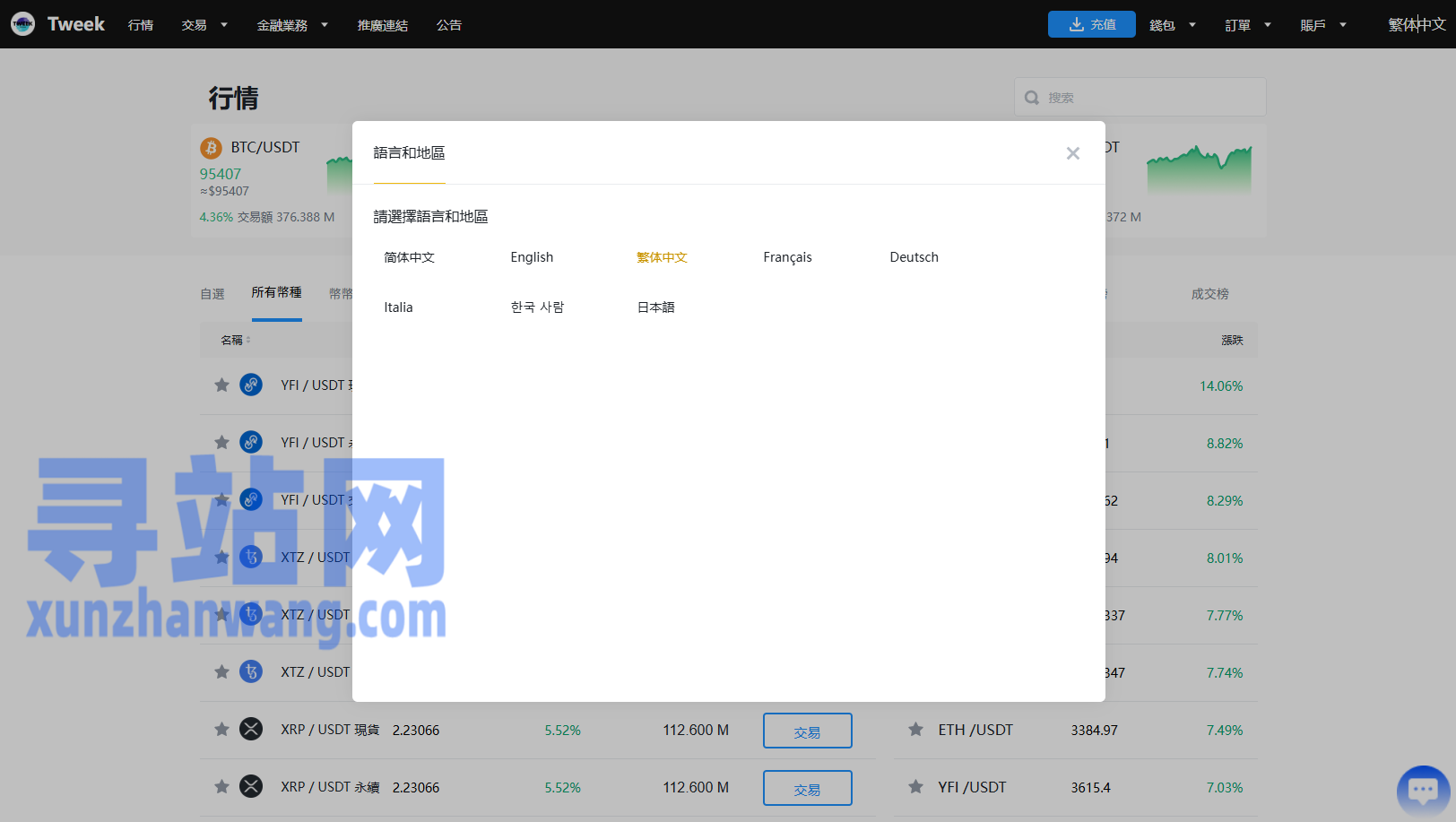This screenshot has height=822, width=1456.
Task: Favorite the XRP / USDT 現貨 pair star
Action: coord(221,730)
